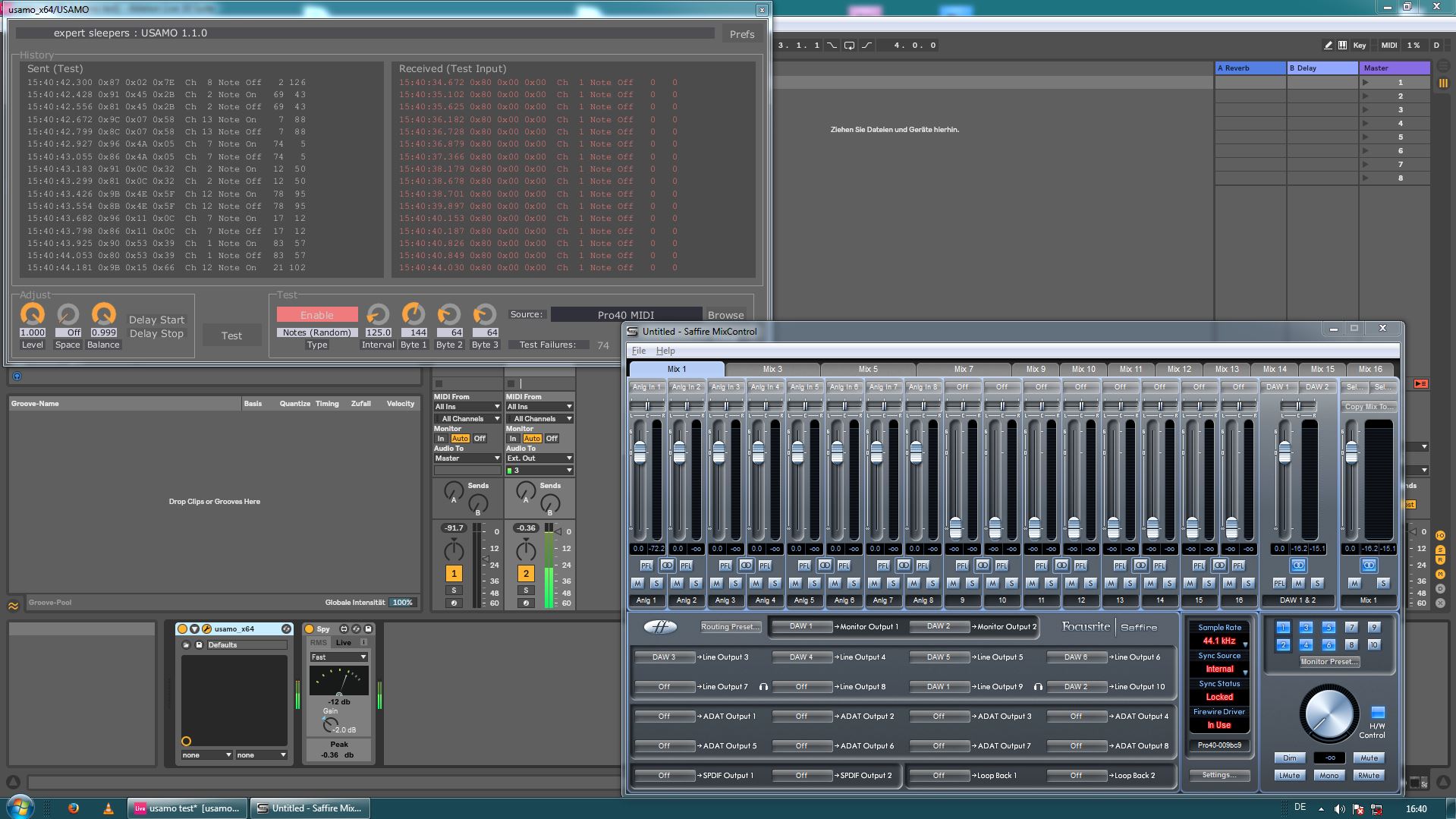This screenshot has height=819, width=1456.
Task: Open the Windows Start menu
Action: pyautogui.click(x=20, y=806)
